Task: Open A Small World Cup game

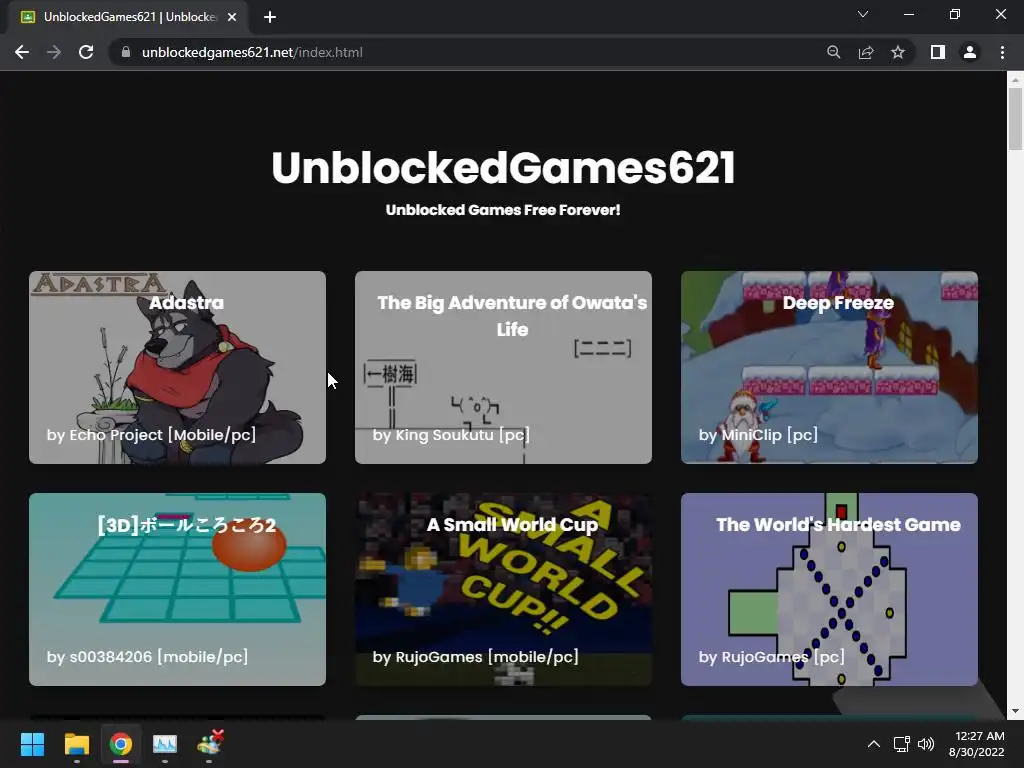Action: coord(503,589)
